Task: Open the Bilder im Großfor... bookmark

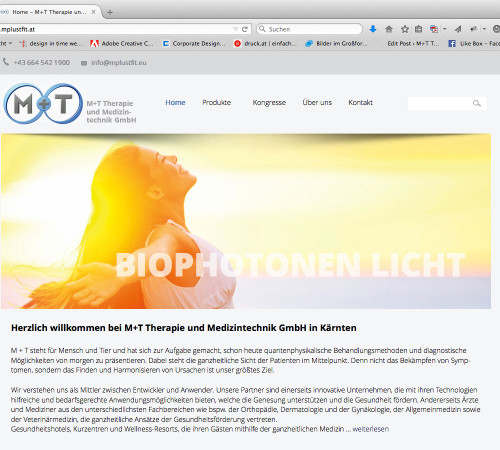Action: [x=337, y=44]
